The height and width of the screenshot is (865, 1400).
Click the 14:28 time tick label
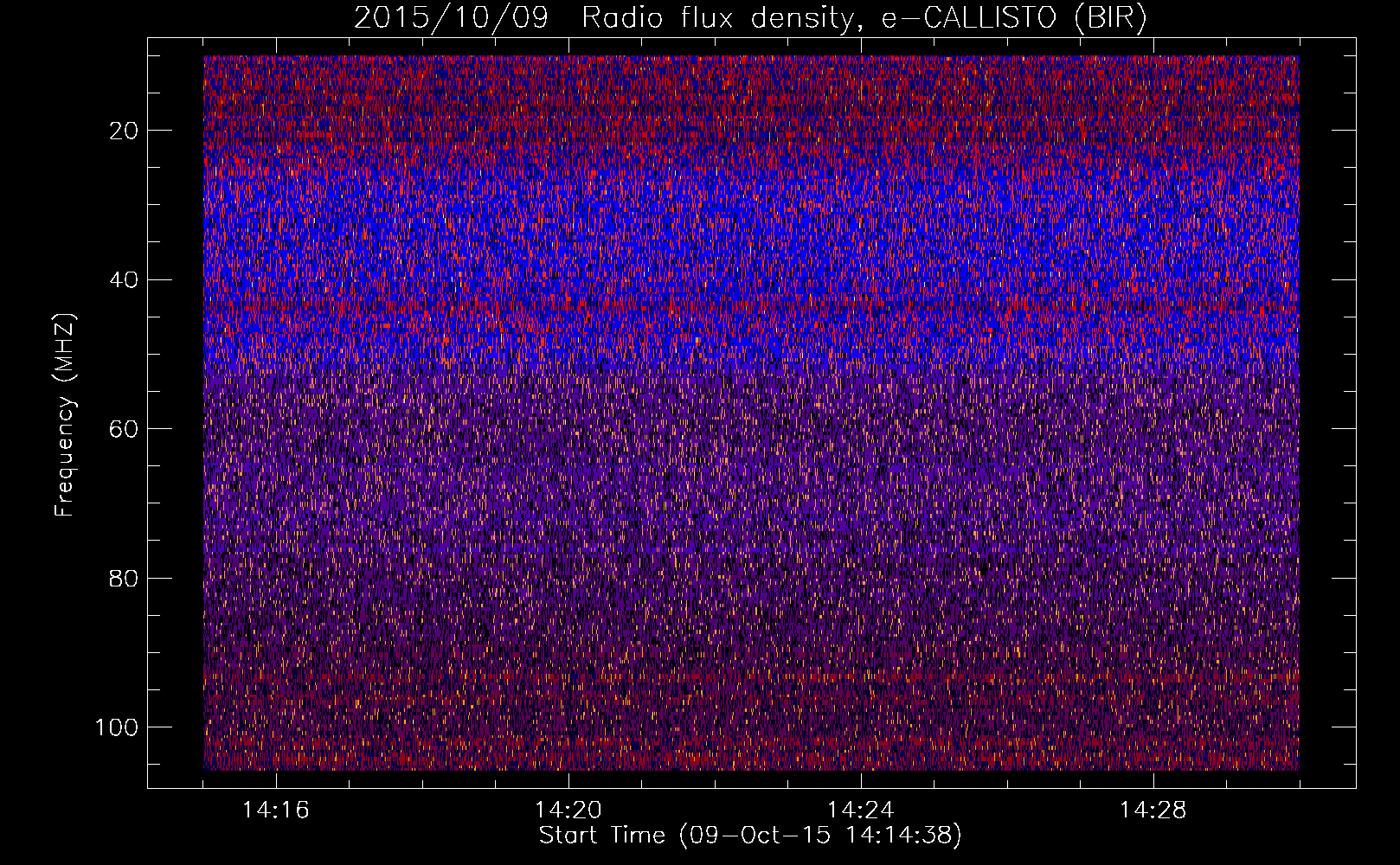[1153, 811]
